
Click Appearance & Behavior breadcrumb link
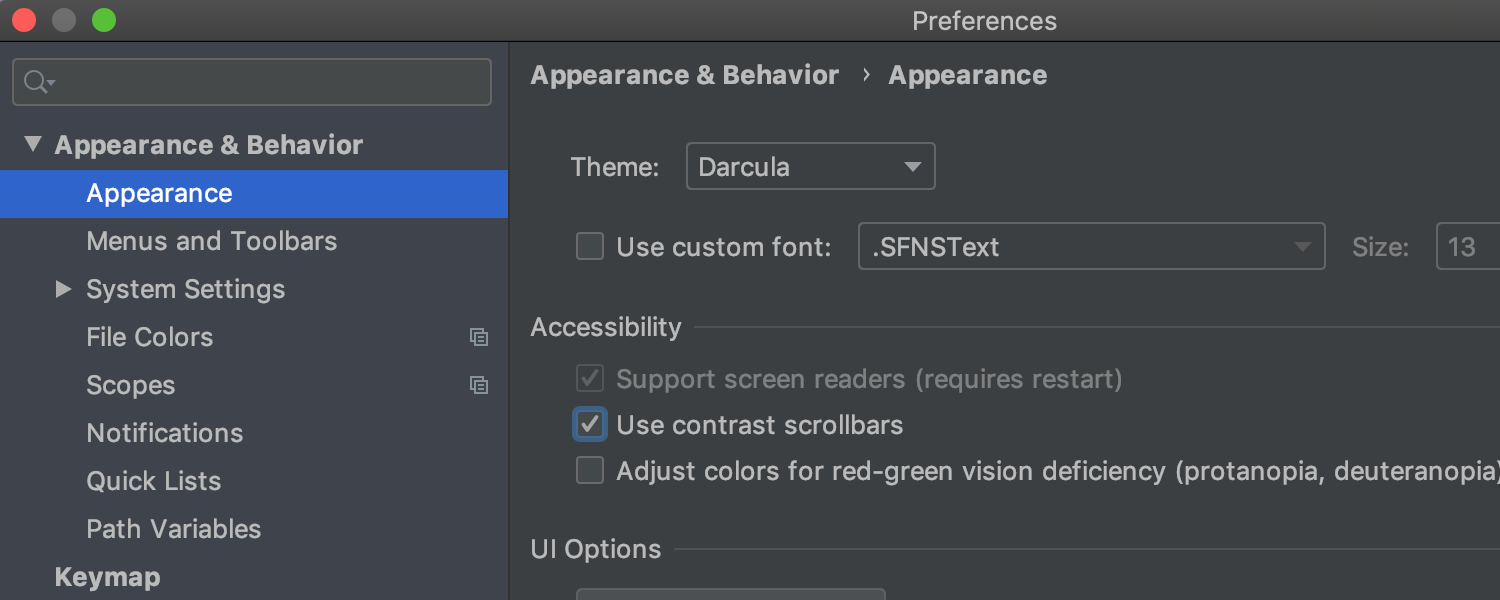tap(684, 76)
